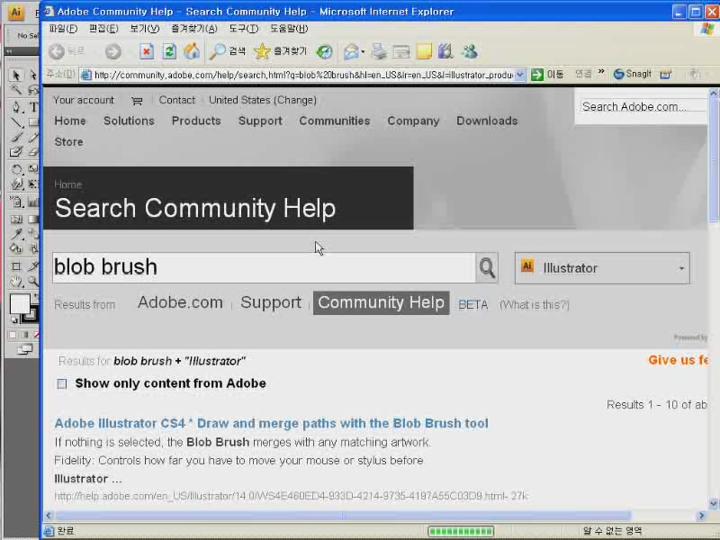
Task: Switch results to the Support tab
Action: click(271, 303)
